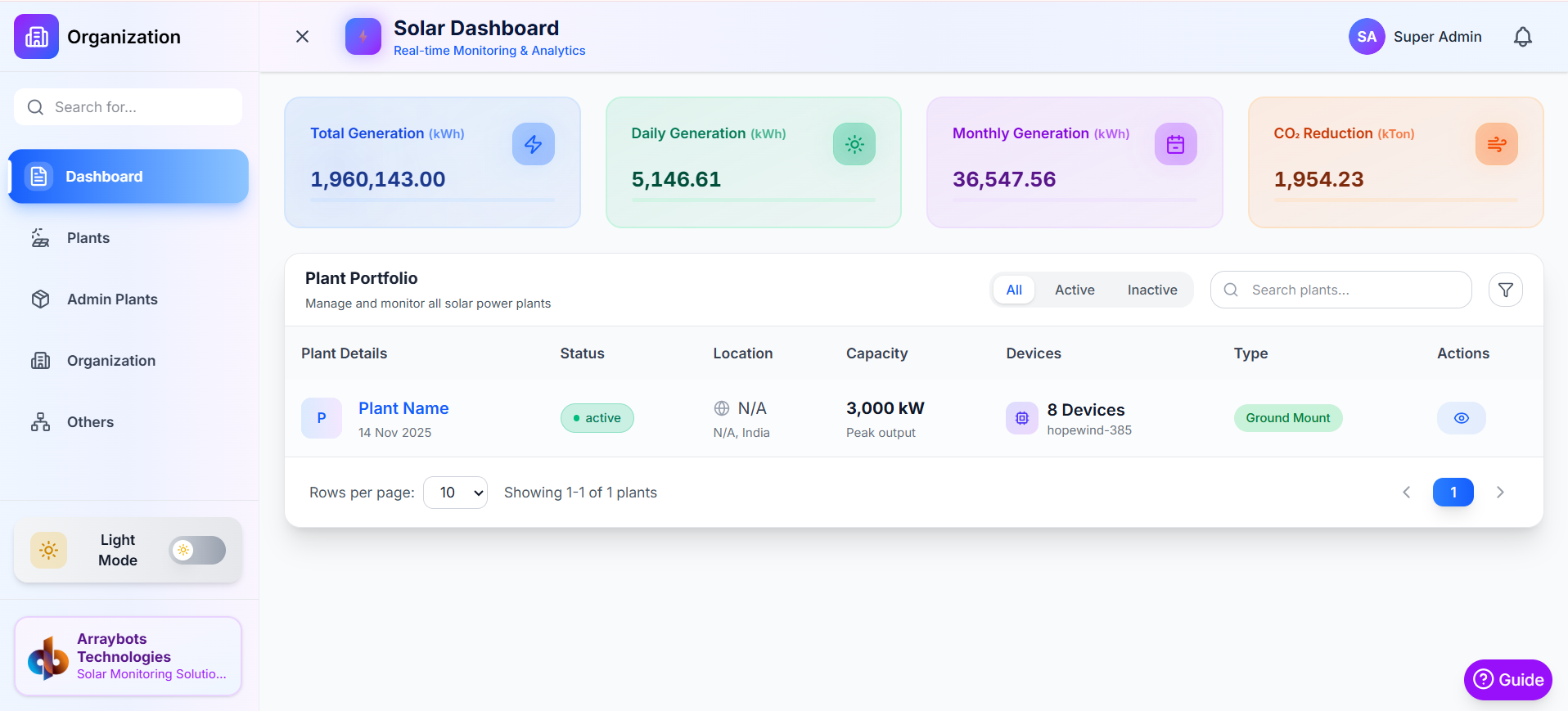Click the purple devices chip icon
Screen dimensions: 1568x711
[x=1021, y=418]
